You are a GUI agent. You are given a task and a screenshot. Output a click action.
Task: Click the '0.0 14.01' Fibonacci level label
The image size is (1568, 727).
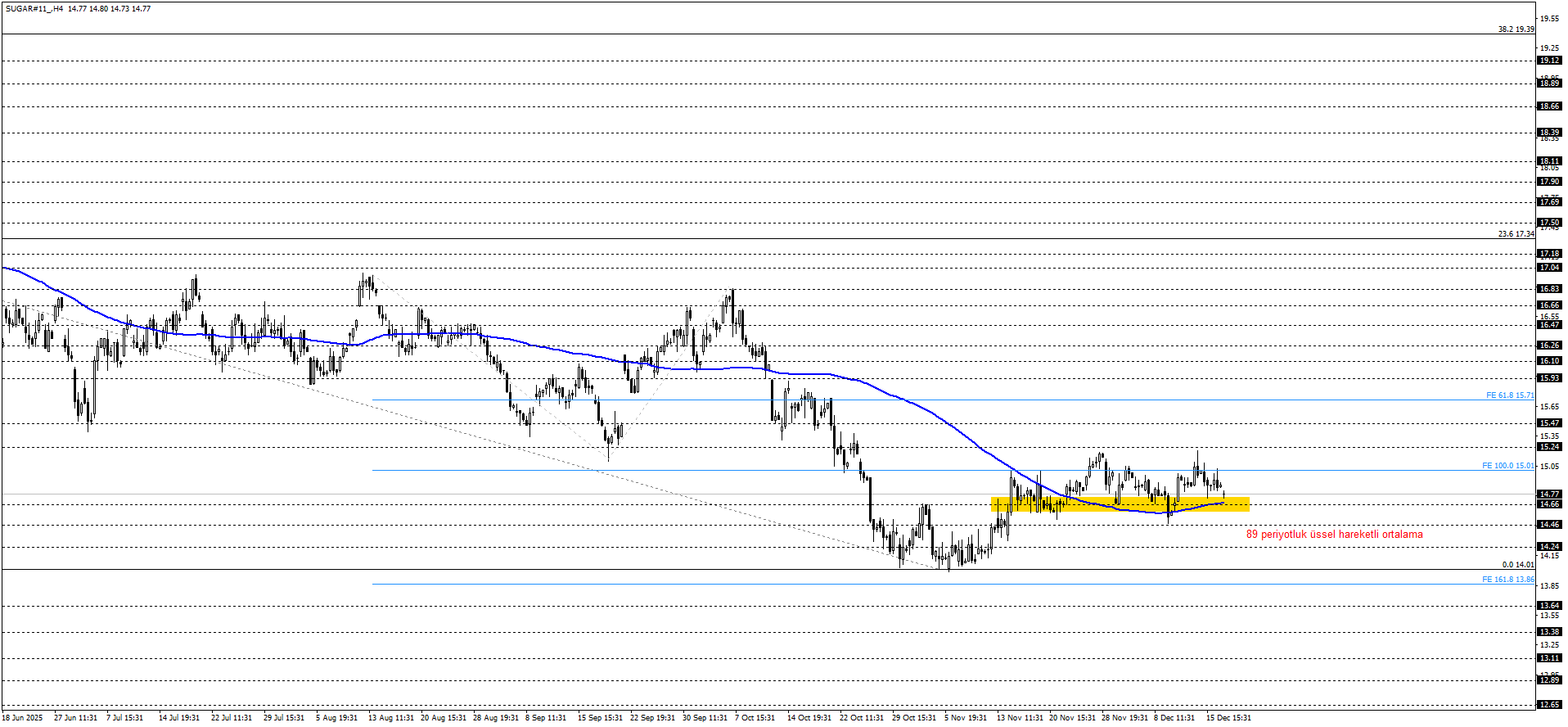[x=1517, y=565]
